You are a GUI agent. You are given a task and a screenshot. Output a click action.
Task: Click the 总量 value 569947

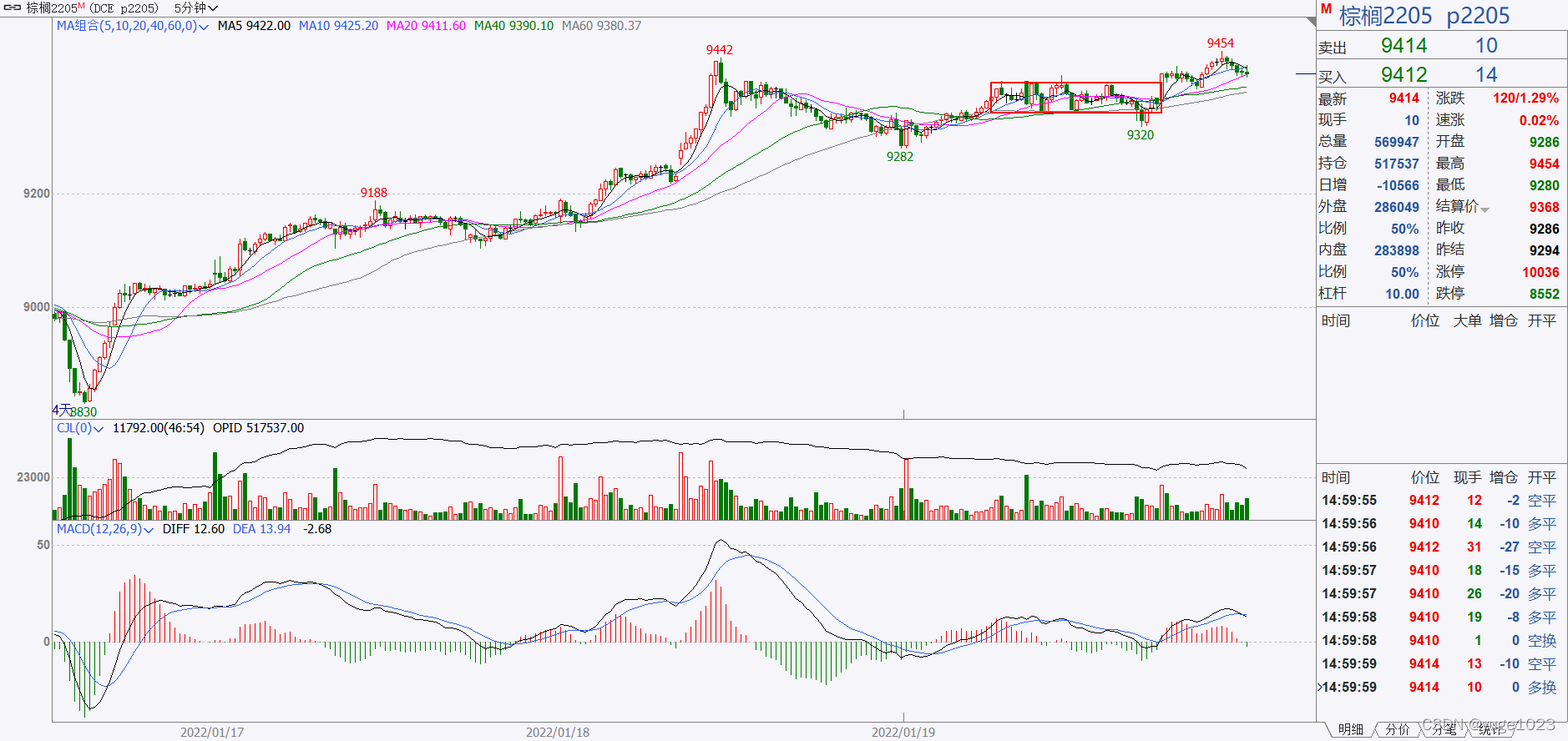coord(1396,143)
